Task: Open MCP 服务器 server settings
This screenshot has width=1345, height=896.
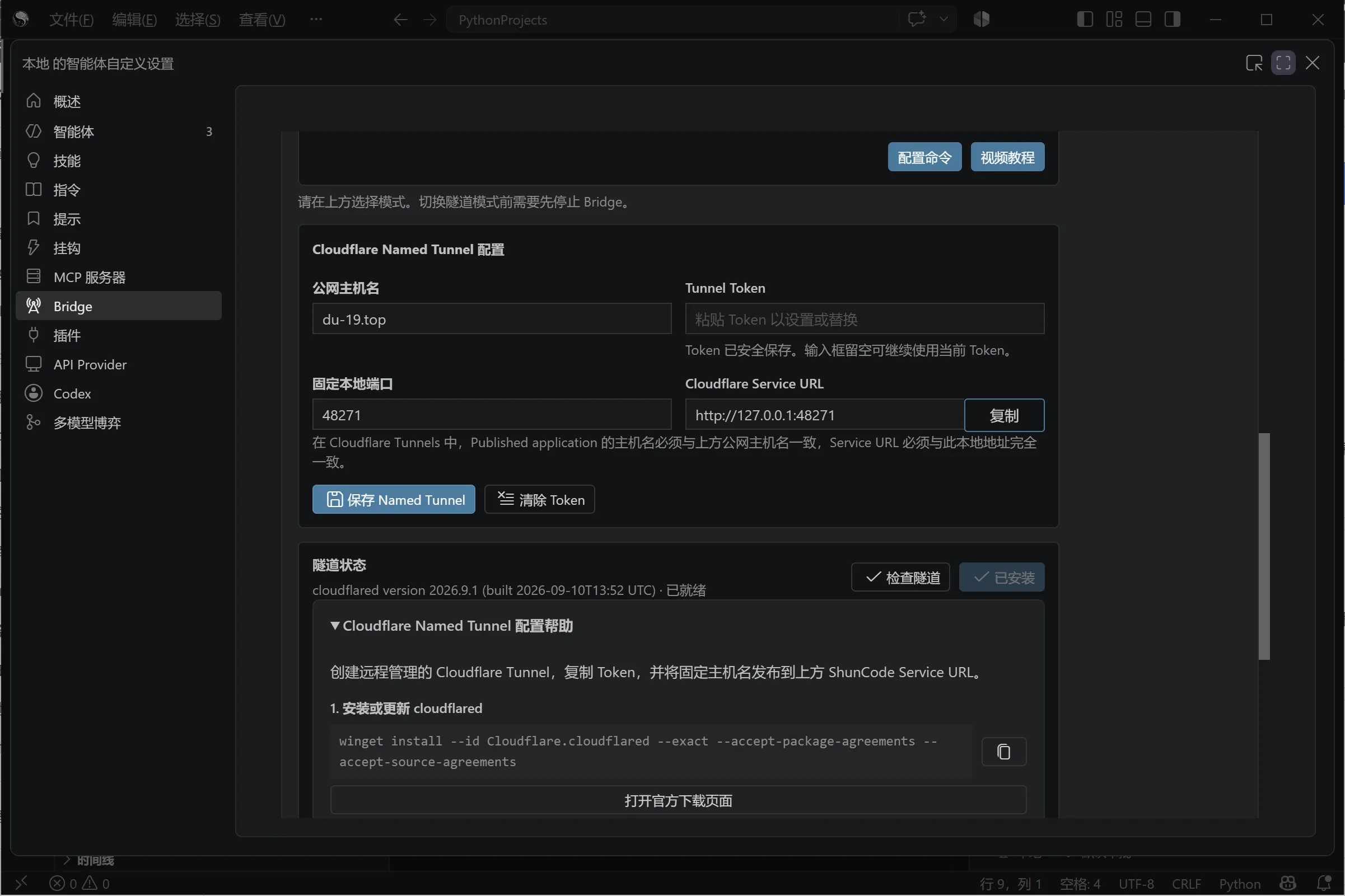Action: point(118,277)
